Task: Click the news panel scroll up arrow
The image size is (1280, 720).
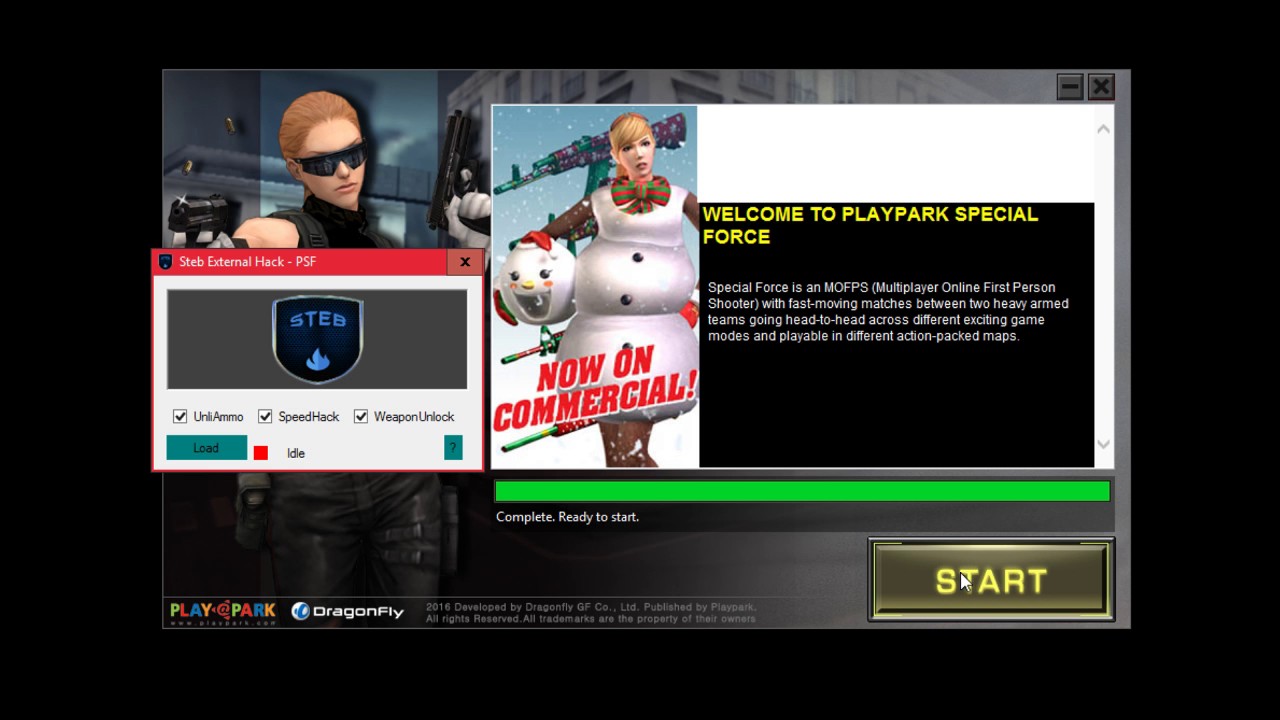Action: click(x=1103, y=129)
